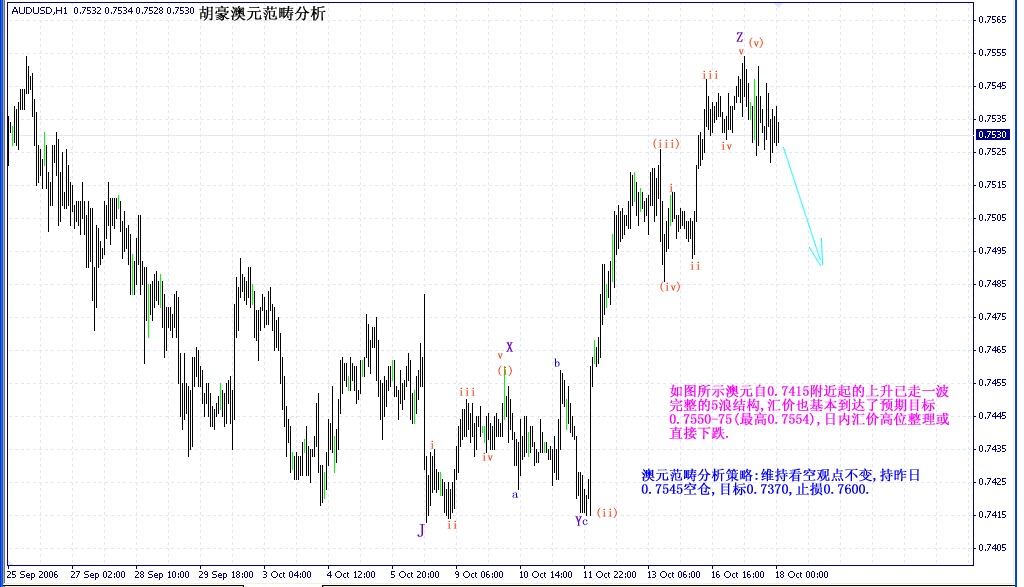Image resolution: width=1024 pixels, height=587 pixels.
Task: Click the 3 Oct 04:00 time label
Action: click(x=287, y=575)
